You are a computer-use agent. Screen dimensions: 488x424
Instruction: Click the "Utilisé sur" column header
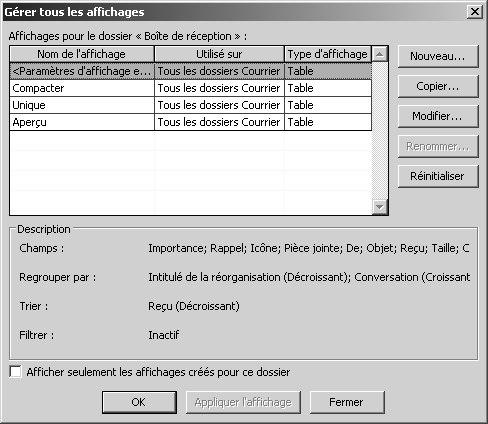pos(219,54)
